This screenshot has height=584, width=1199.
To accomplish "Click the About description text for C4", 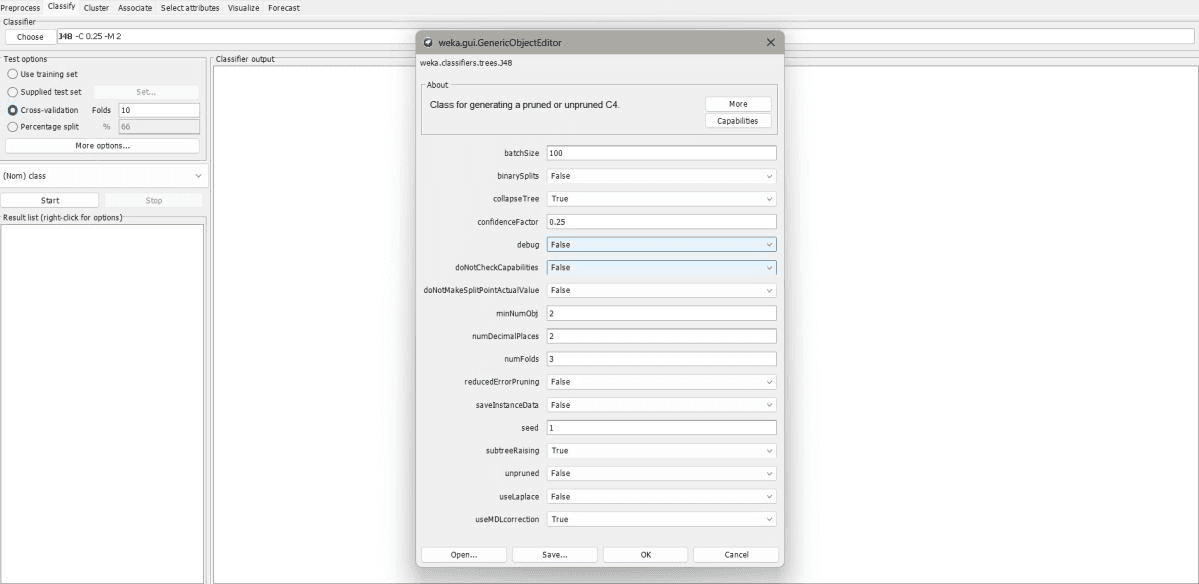I will (x=525, y=104).
